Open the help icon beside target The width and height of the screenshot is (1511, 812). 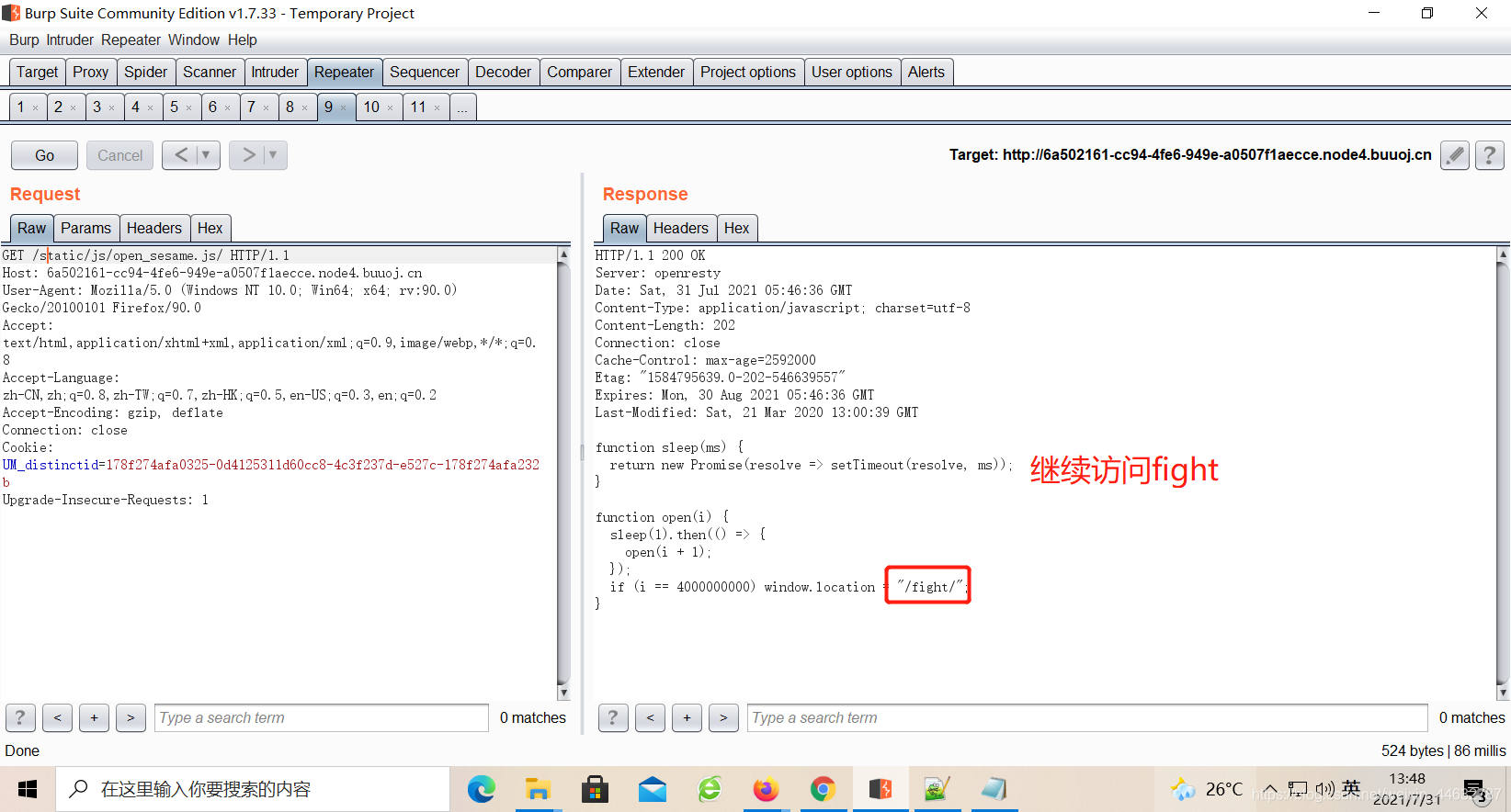click(1489, 155)
